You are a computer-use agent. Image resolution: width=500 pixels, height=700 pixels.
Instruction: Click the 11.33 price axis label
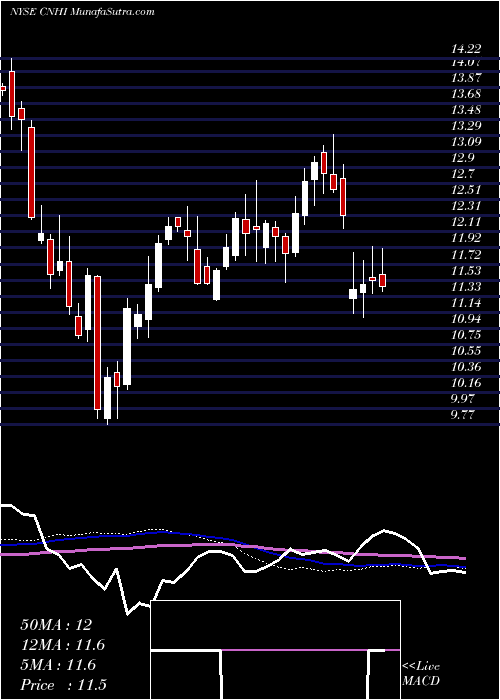[x=466, y=287]
